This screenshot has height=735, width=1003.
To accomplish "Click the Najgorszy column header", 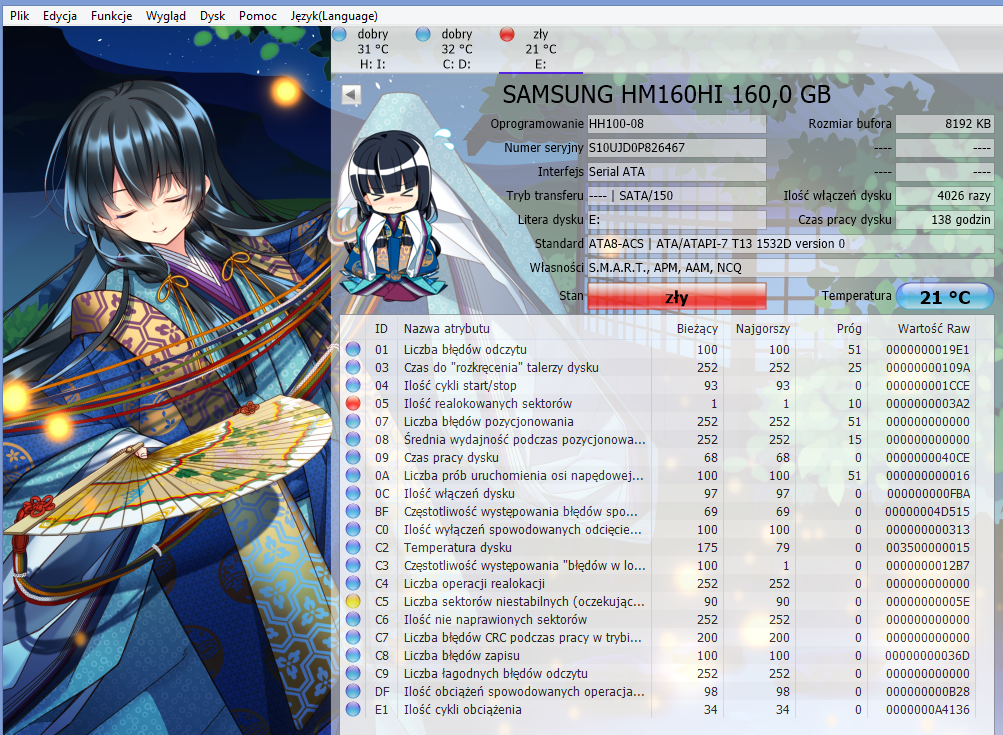I will pyautogui.click(x=762, y=329).
